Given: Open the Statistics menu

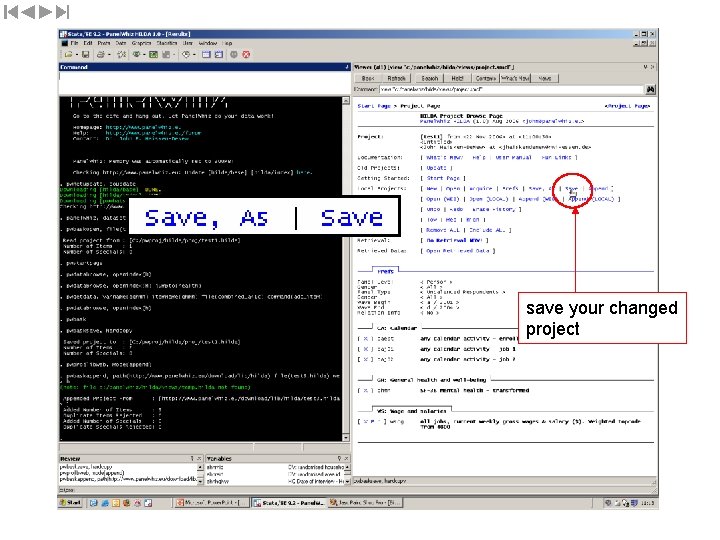Looking at the screenshot, I should 167,43.
